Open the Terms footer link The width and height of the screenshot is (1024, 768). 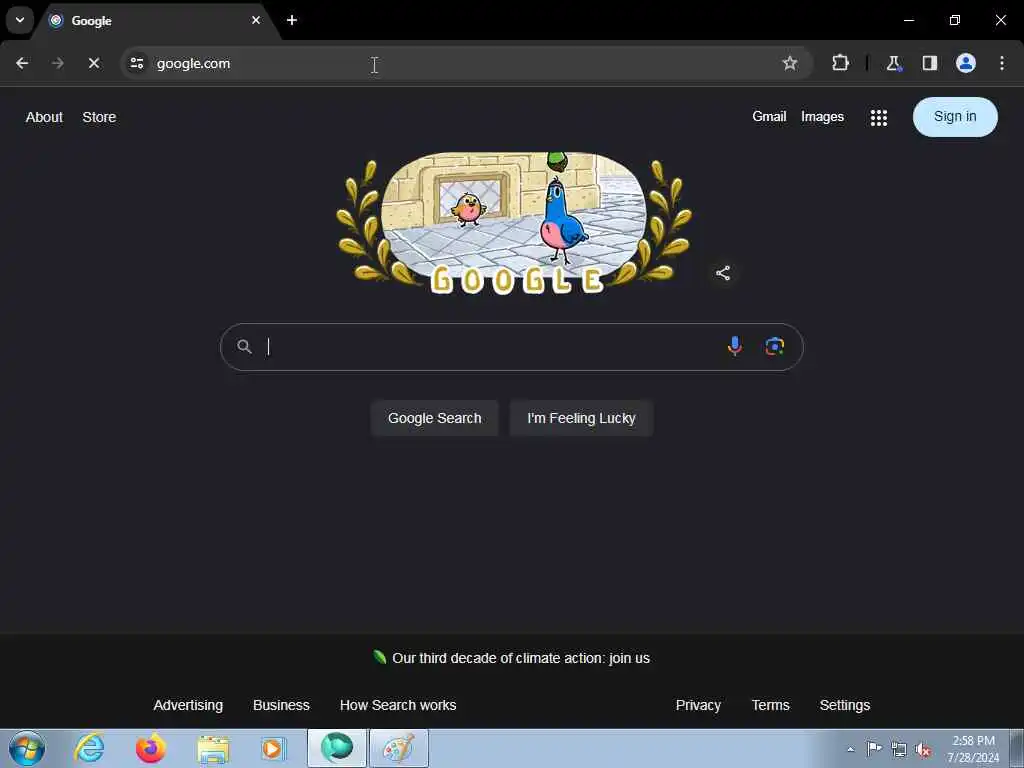pos(771,705)
